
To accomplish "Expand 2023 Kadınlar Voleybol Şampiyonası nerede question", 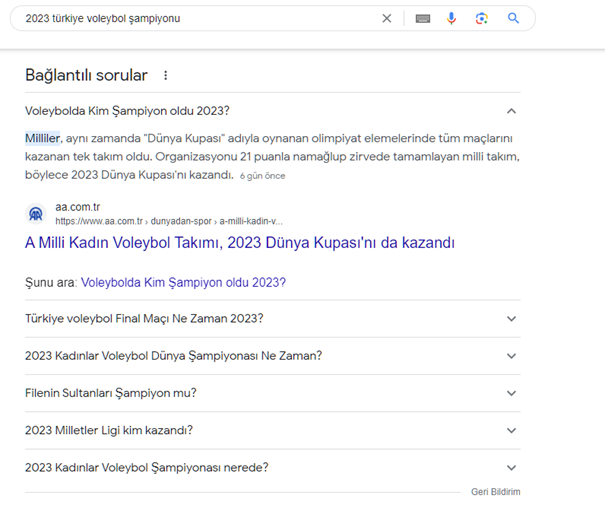I will tap(272, 467).
